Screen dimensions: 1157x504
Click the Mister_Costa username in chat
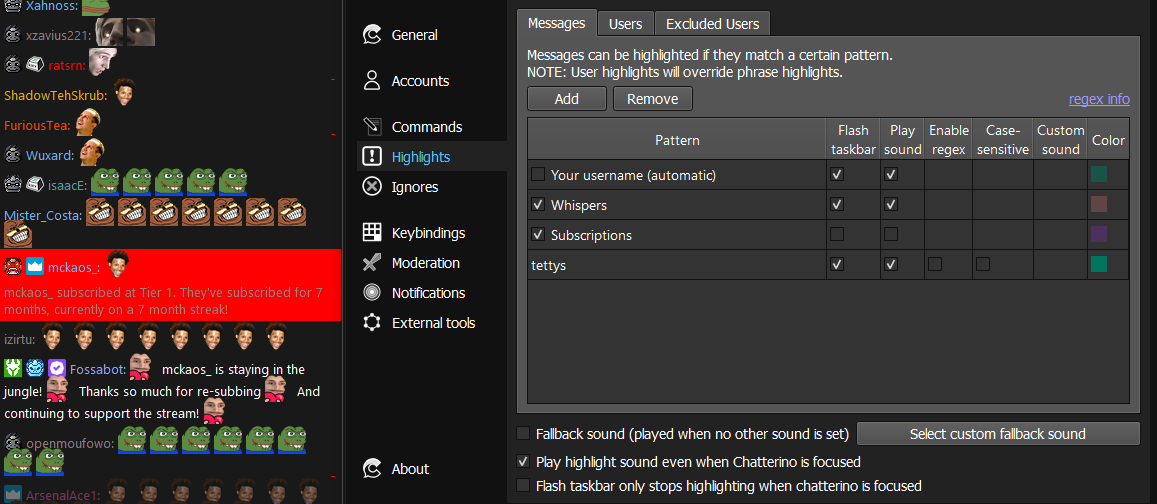[43, 215]
